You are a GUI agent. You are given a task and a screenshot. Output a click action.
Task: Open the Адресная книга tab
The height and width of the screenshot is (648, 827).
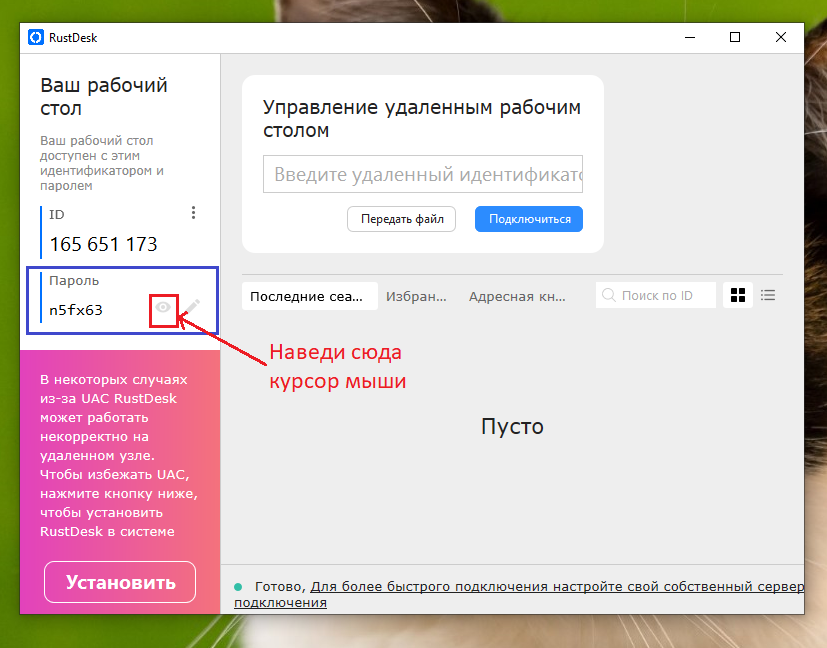coord(517,296)
